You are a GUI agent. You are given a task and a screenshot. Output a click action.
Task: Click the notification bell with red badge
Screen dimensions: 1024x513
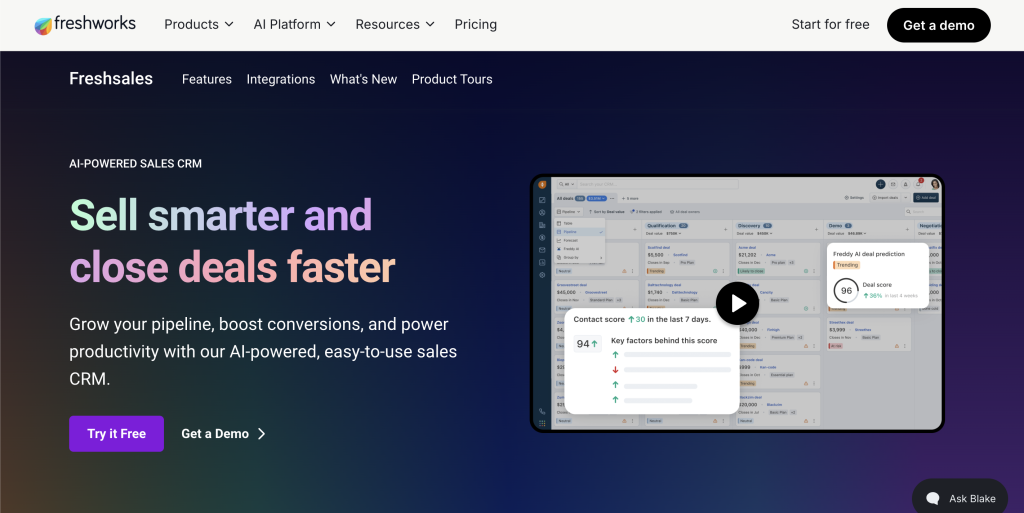919,184
